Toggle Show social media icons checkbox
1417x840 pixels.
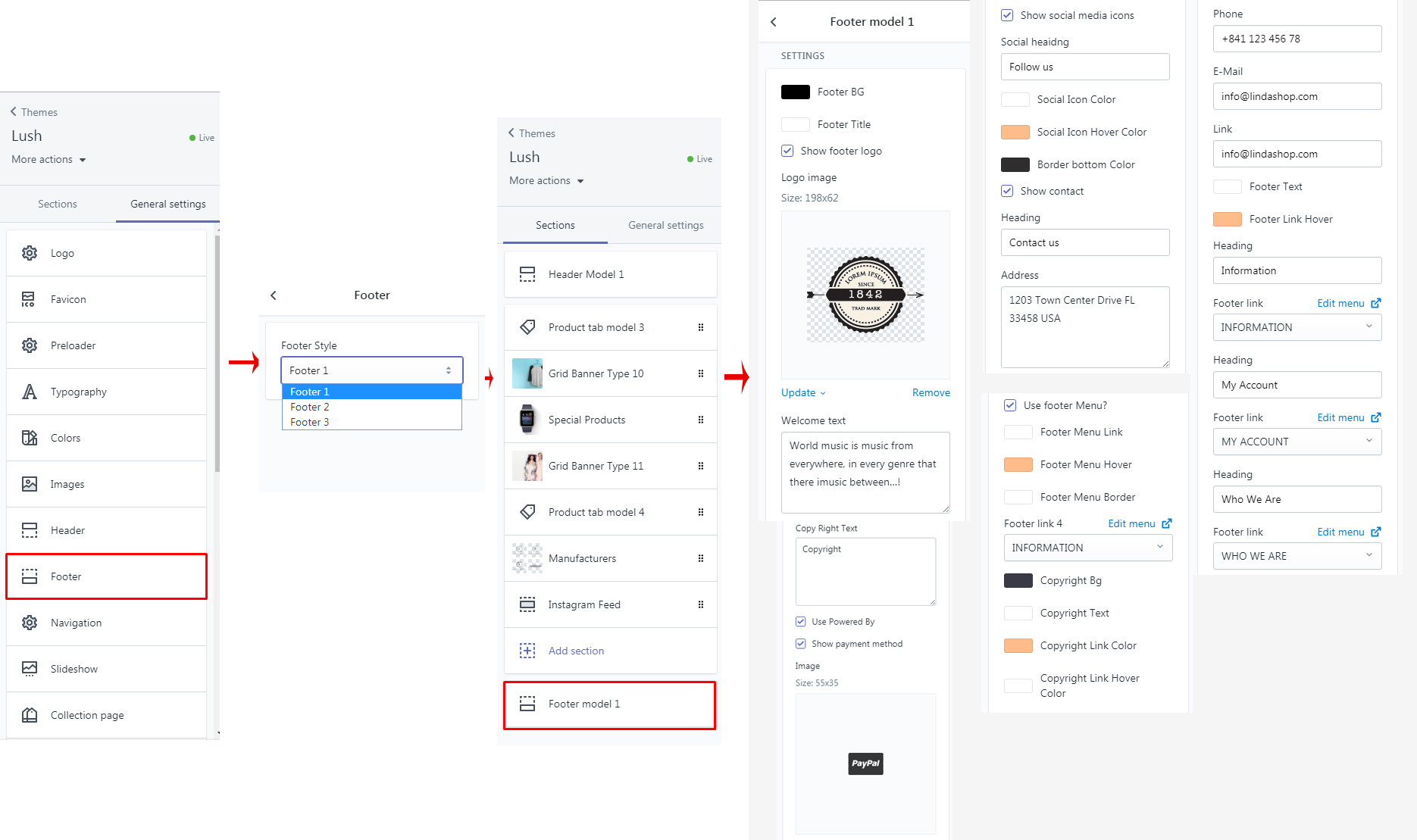coord(1007,15)
